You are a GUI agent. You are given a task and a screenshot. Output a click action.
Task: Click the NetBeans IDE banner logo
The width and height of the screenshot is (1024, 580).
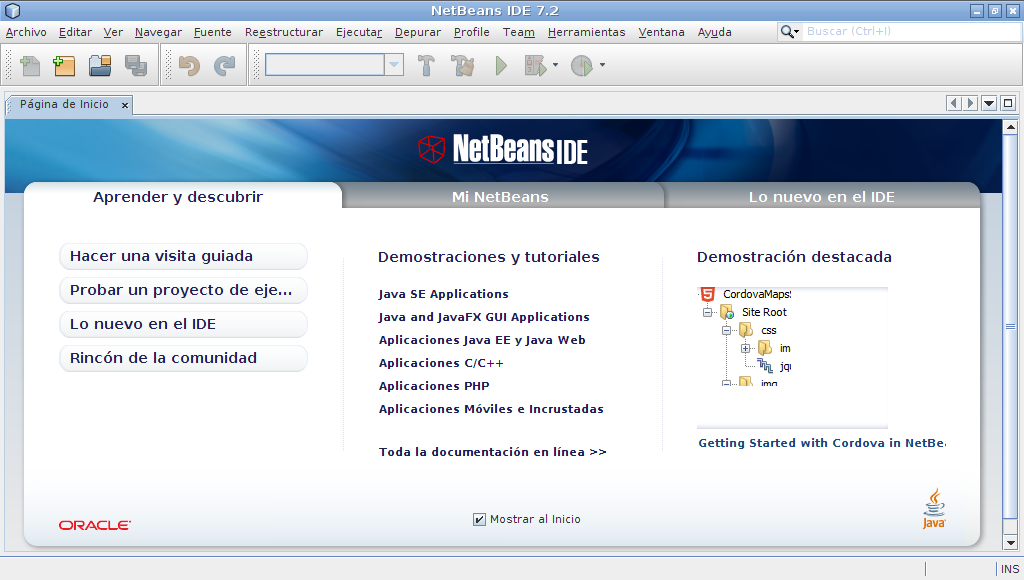point(503,149)
